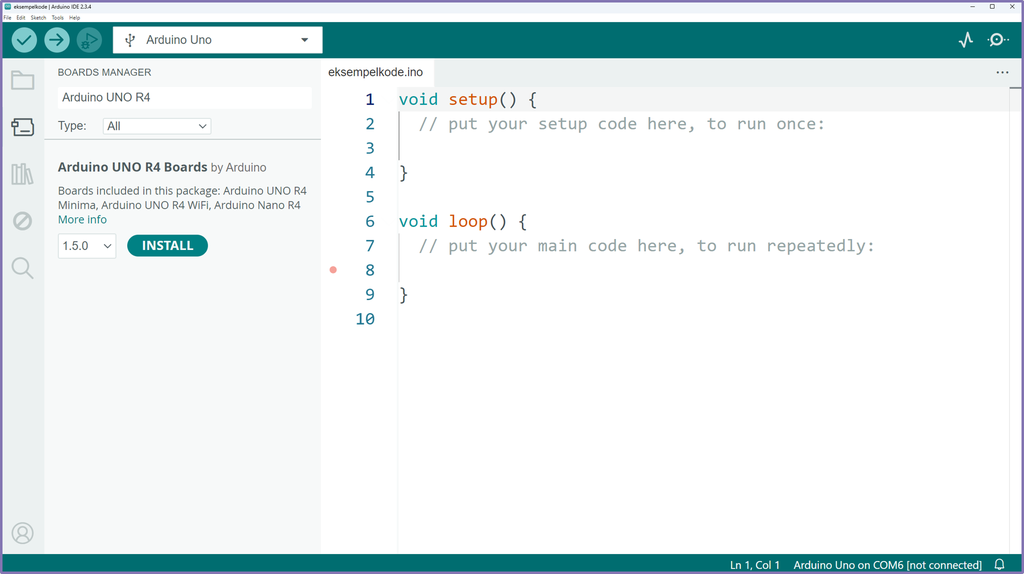Expand the Type filter dropdown
1024x574 pixels.
[x=157, y=126]
